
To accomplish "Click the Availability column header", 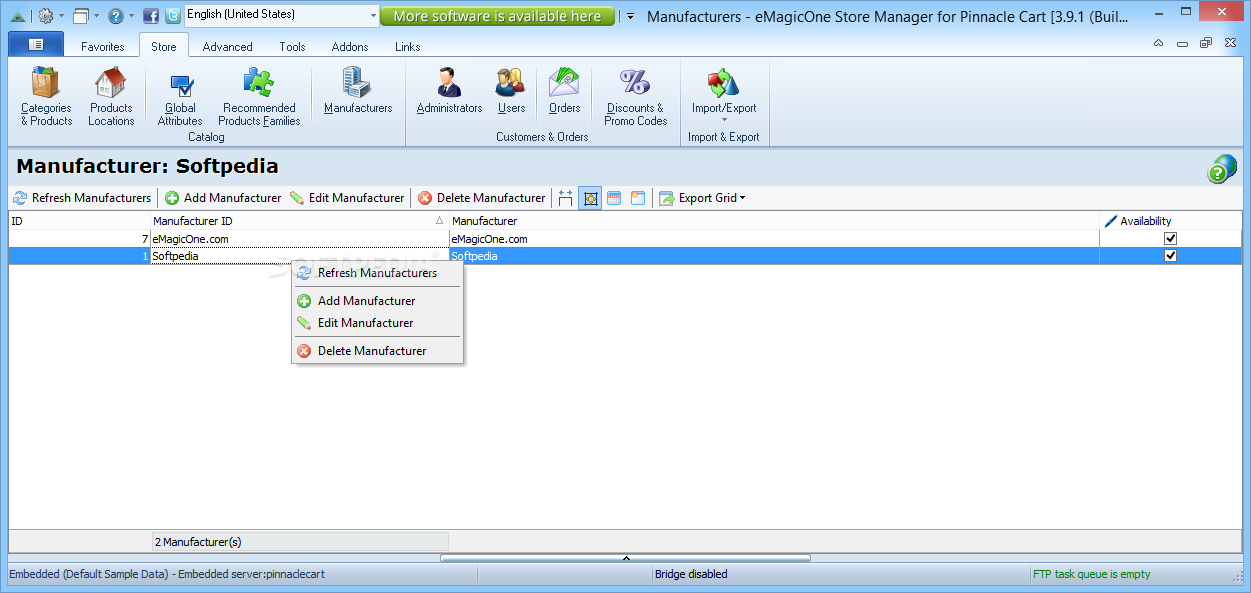I will pyautogui.click(x=1171, y=221).
